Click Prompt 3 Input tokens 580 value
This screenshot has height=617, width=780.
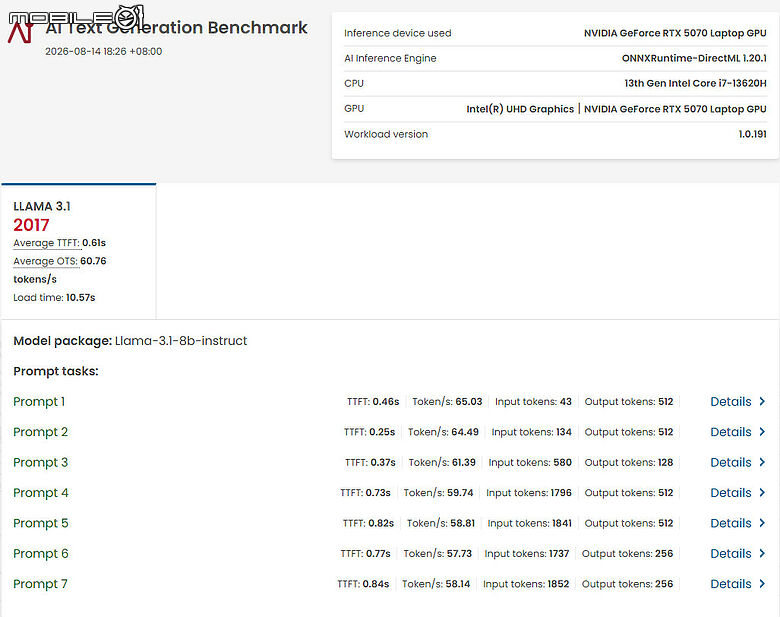tap(562, 462)
